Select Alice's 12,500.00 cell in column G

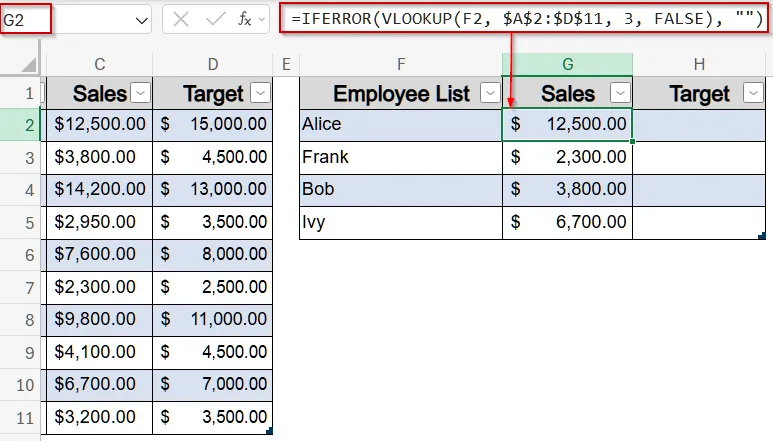(567, 125)
